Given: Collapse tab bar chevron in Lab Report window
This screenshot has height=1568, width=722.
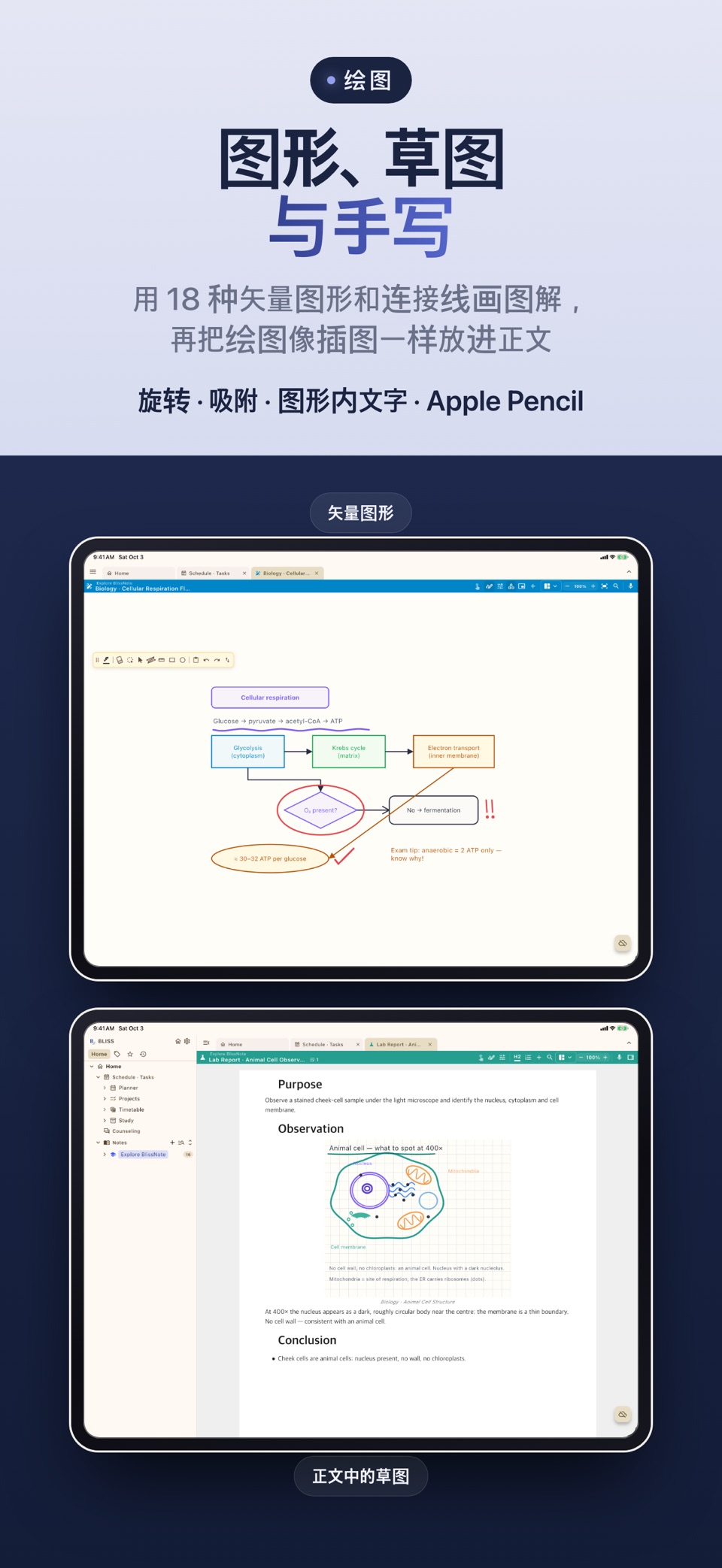Looking at the screenshot, I should [629, 1043].
